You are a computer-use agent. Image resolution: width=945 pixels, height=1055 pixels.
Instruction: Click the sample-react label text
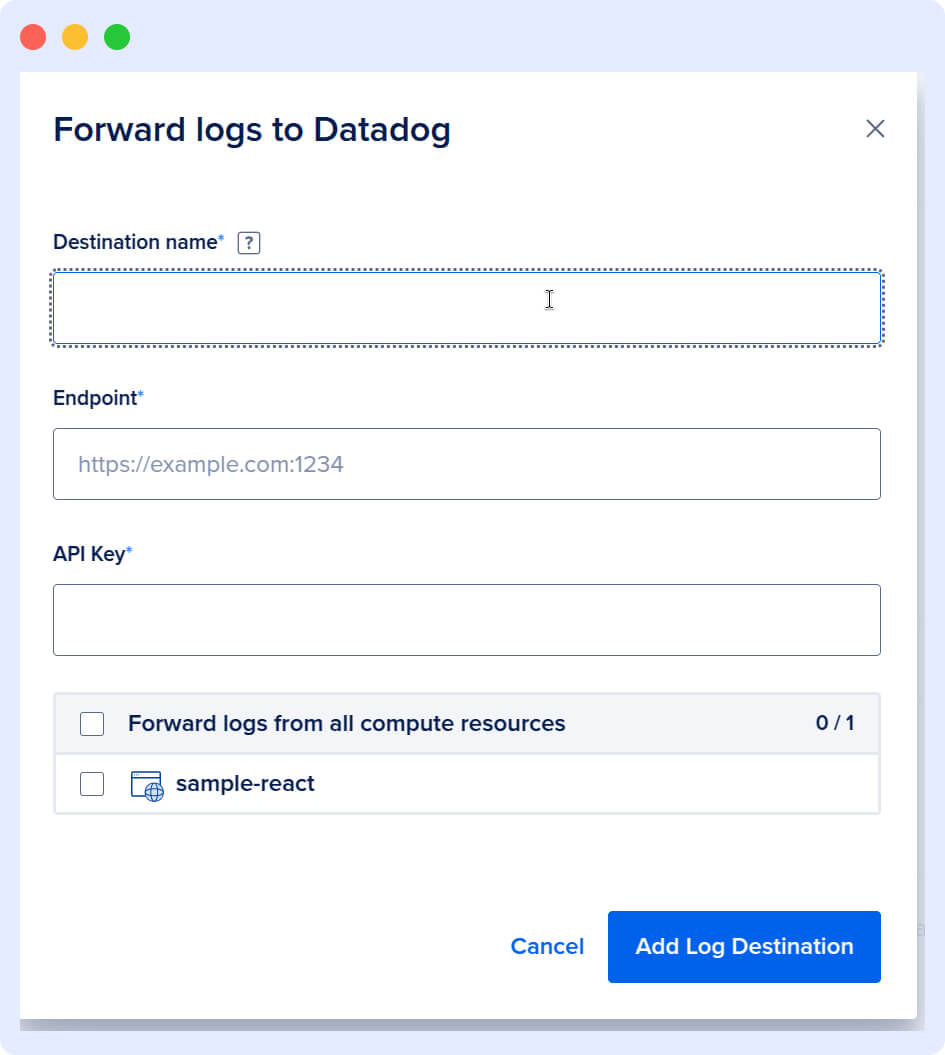(x=243, y=784)
